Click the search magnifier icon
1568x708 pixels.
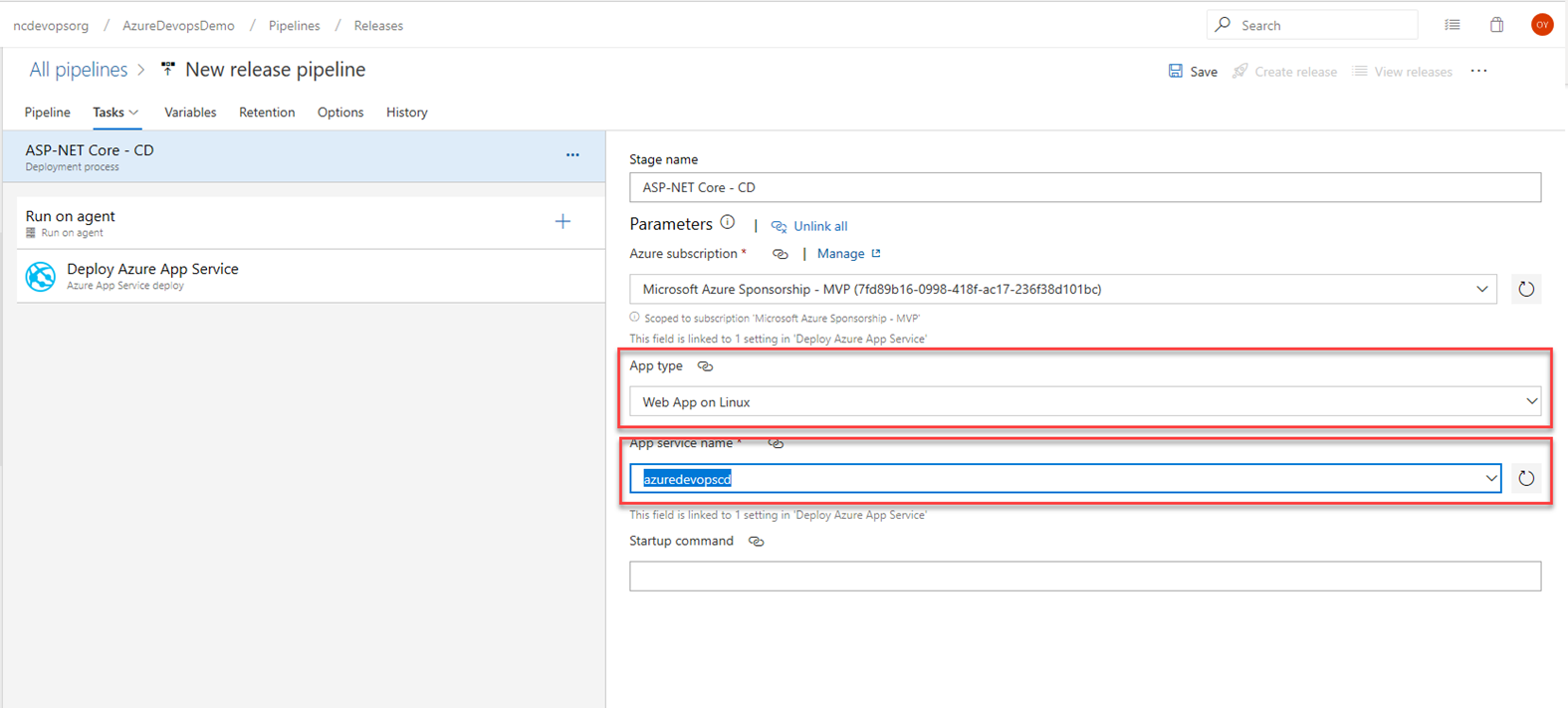click(1223, 25)
